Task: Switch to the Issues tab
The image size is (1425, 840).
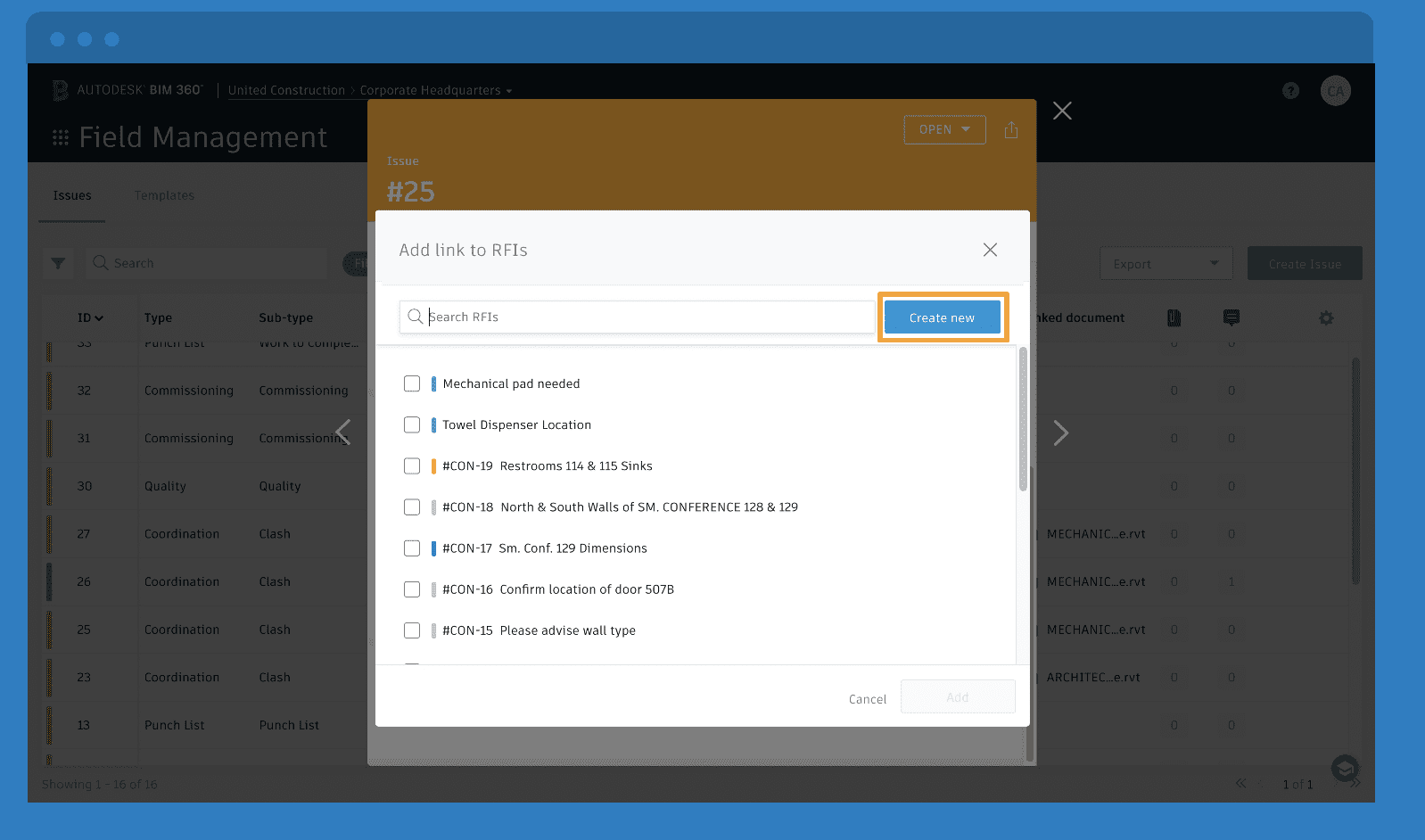Action: coord(72,195)
